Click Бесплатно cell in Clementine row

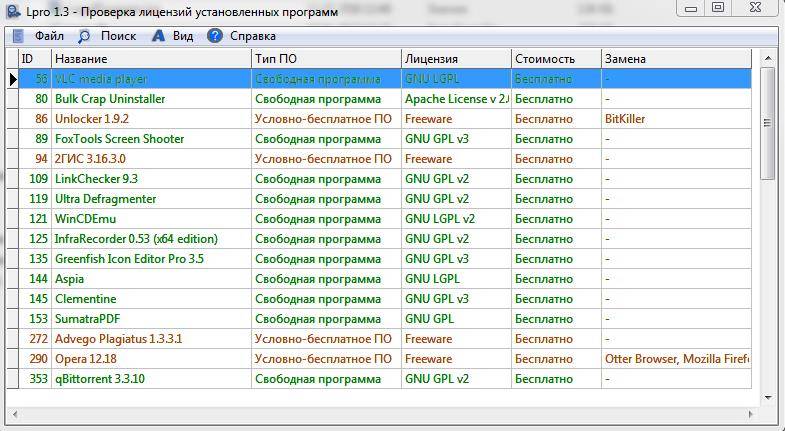[556, 299]
